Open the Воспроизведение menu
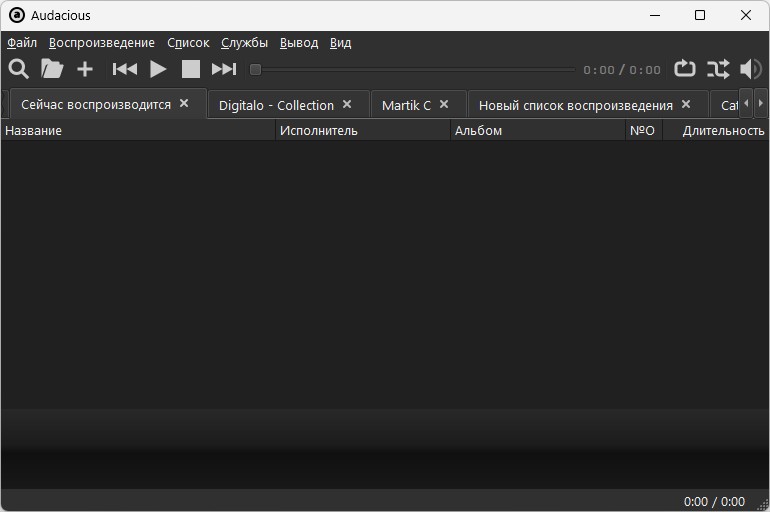Screen dimensions: 770x512 (x=102, y=43)
